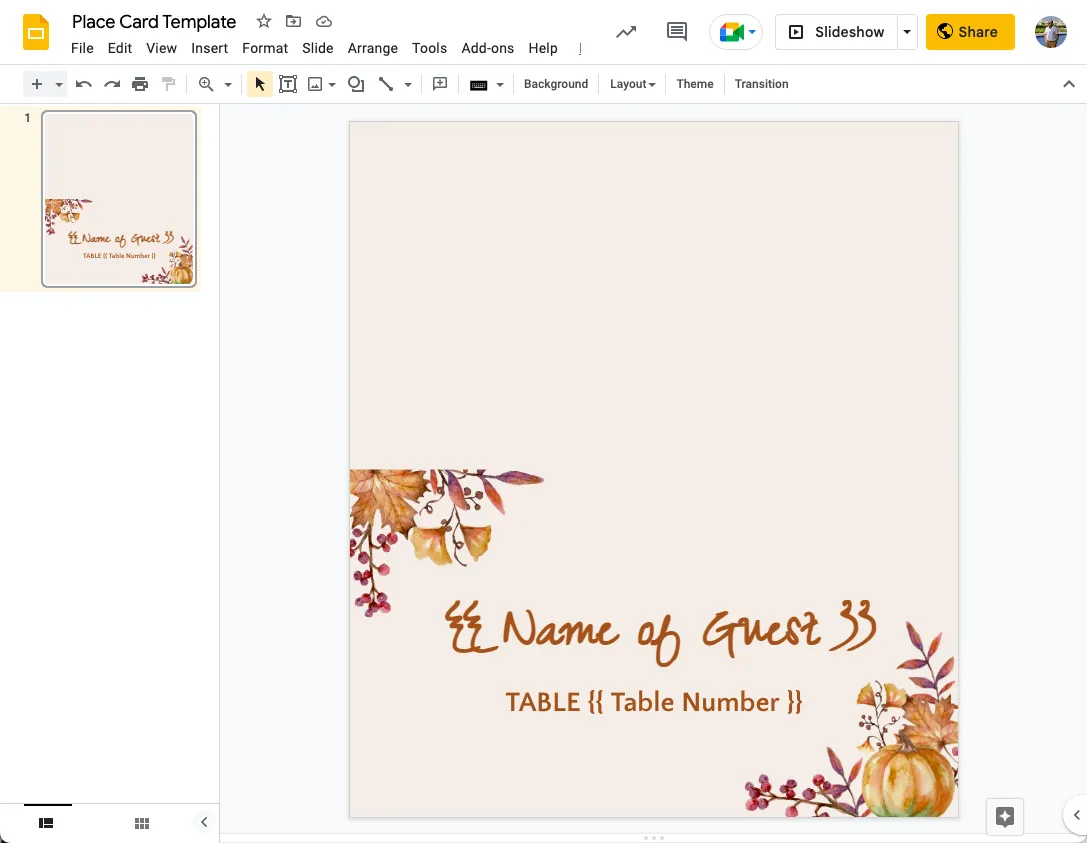Collapse the toolbar with the upward chevron
The height and width of the screenshot is (843, 1087).
pos(1069,84)
